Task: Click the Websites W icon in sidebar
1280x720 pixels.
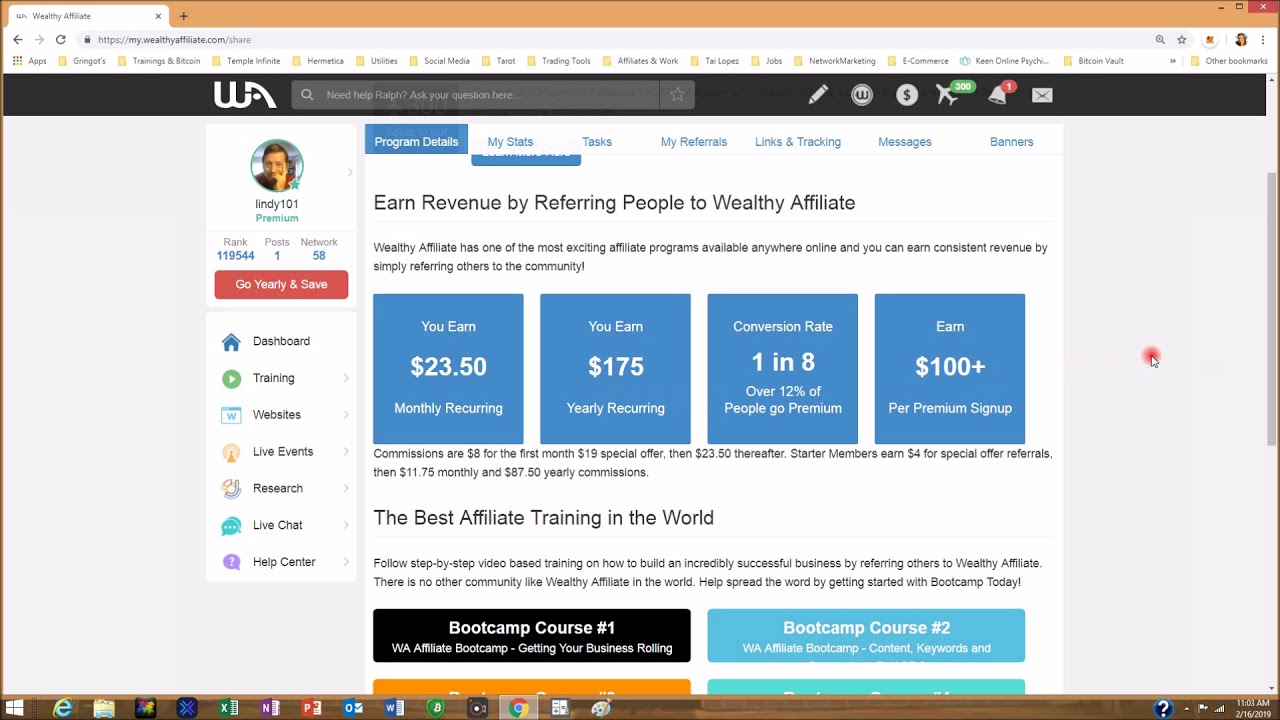Action: [231, 415]
